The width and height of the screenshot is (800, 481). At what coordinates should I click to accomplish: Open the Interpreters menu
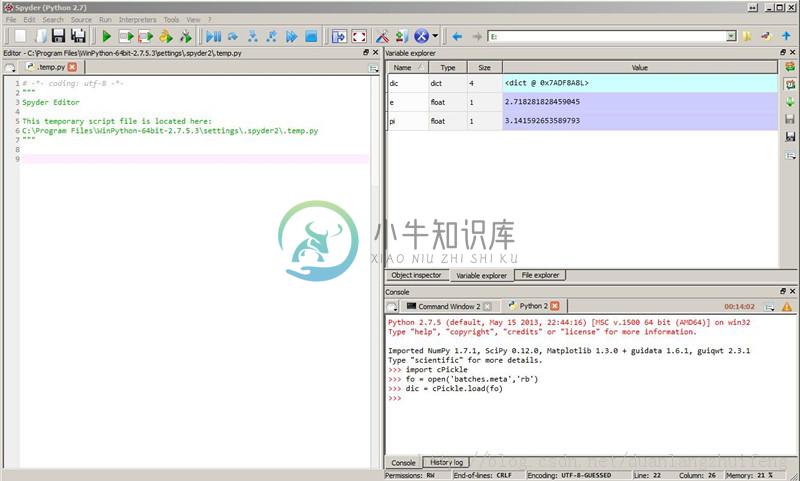click(137, 19)
